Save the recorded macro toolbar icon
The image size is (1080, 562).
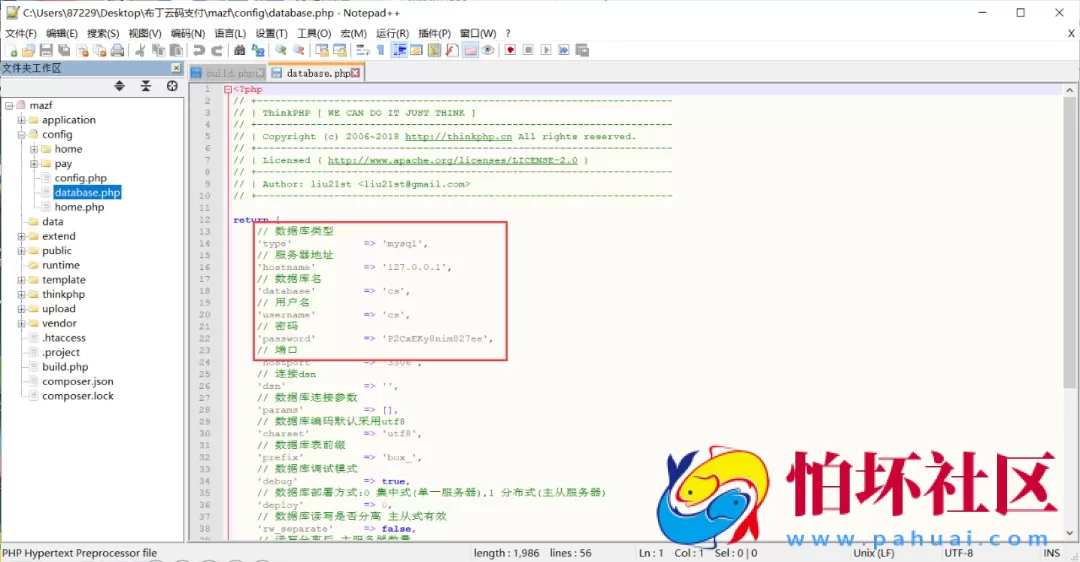point(582,50)
